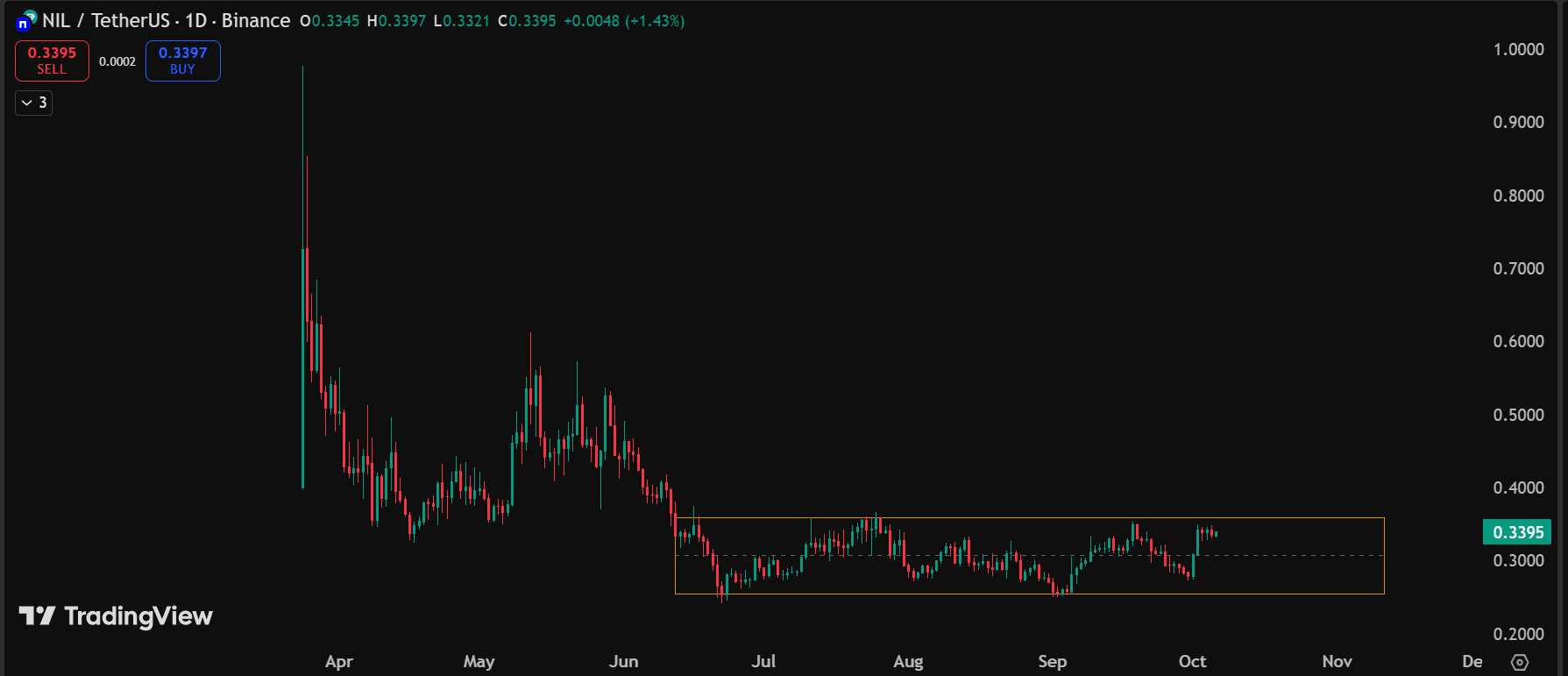1568x676 pixels.
Task: Click the open value O0.3345
Action: tap(330, 21)
